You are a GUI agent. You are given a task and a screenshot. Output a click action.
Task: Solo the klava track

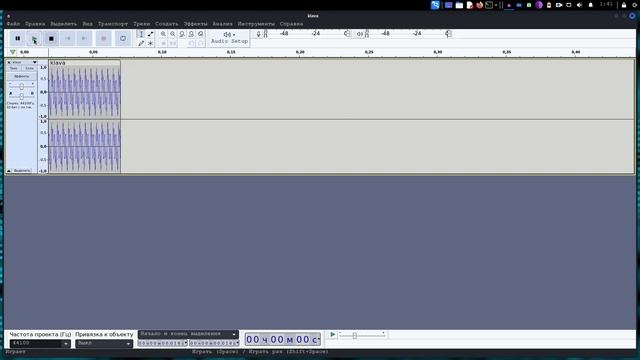pos(29,69)
